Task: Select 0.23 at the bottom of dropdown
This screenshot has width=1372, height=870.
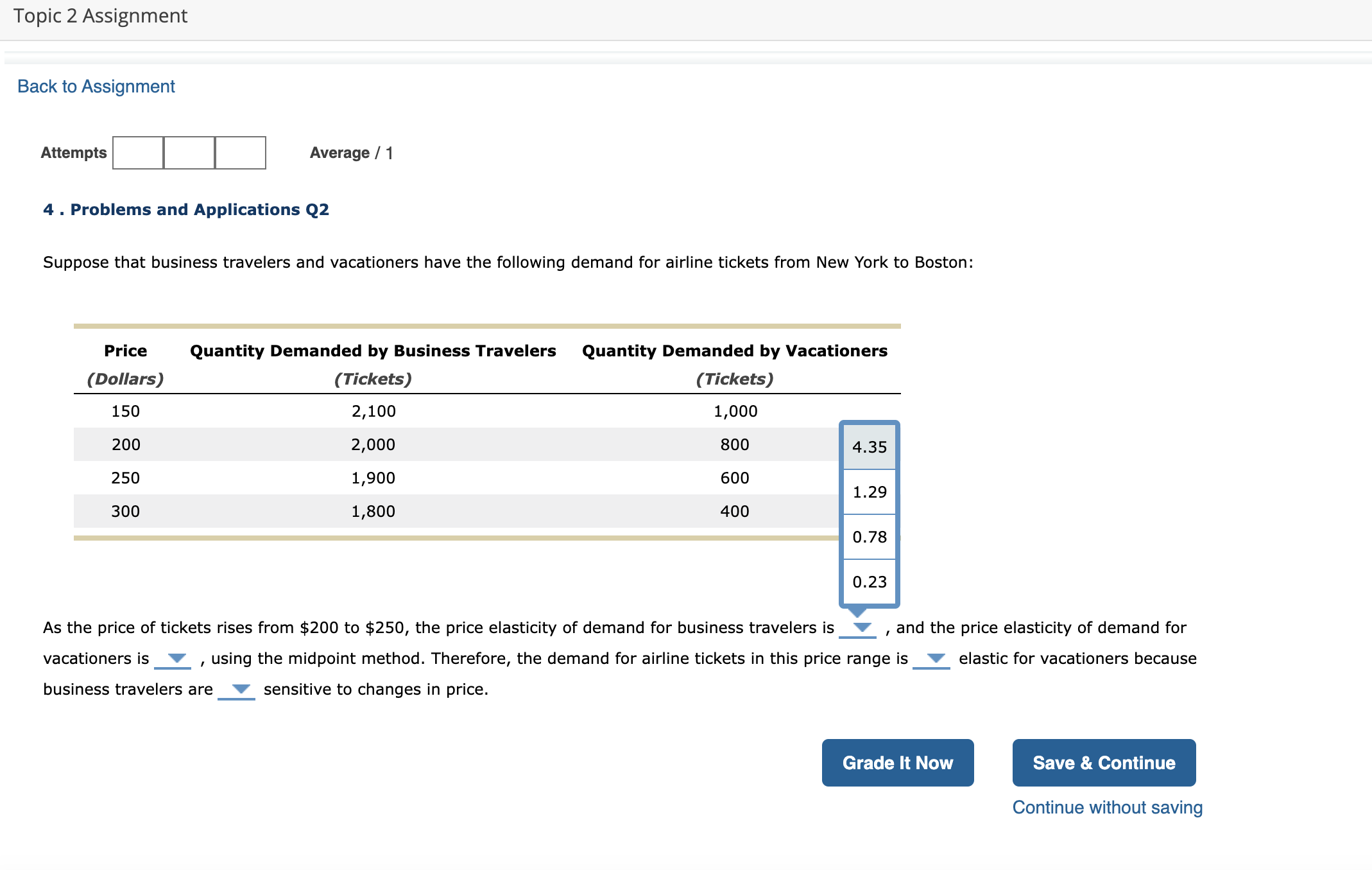Action: 869,581
